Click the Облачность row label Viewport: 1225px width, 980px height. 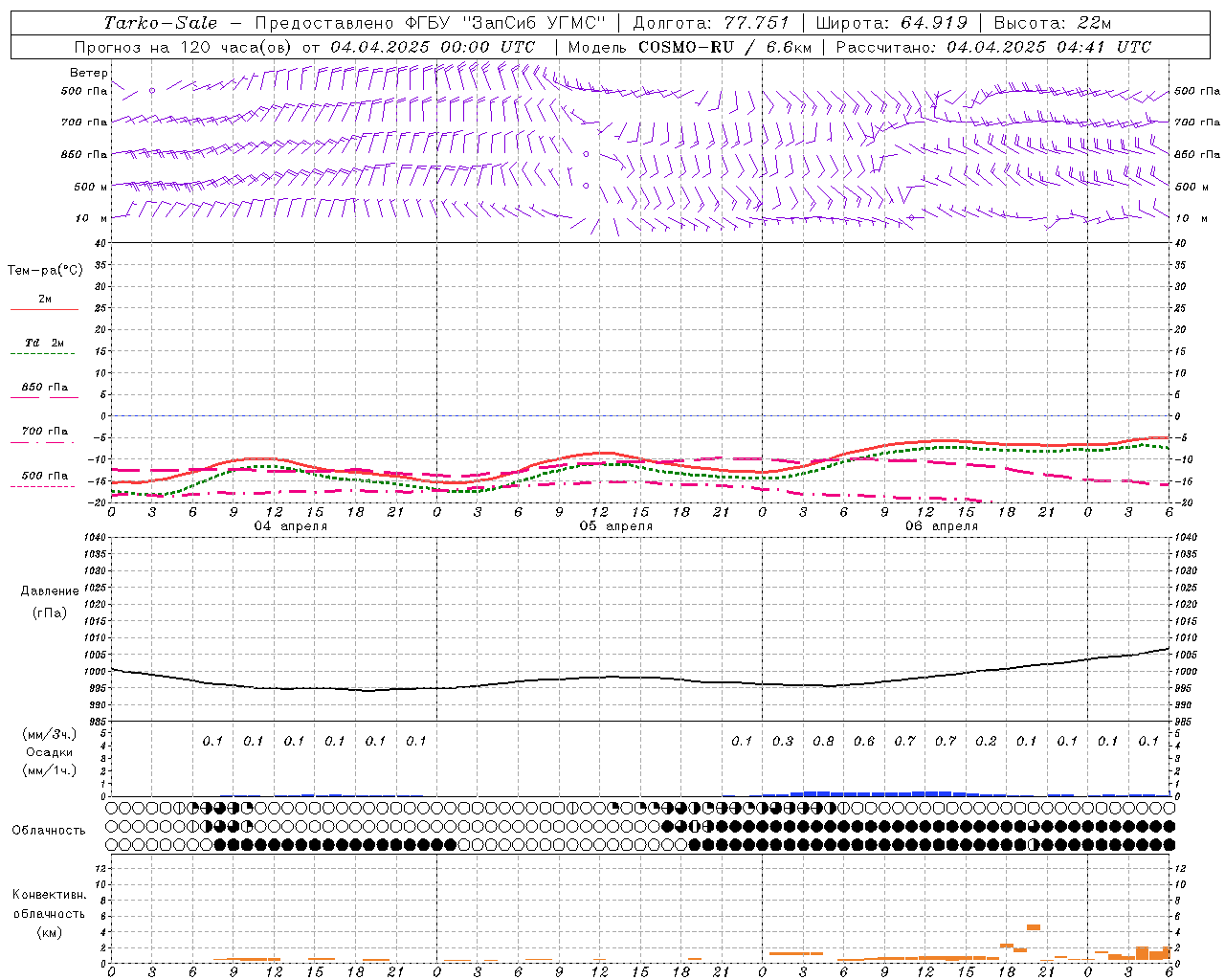49,831
